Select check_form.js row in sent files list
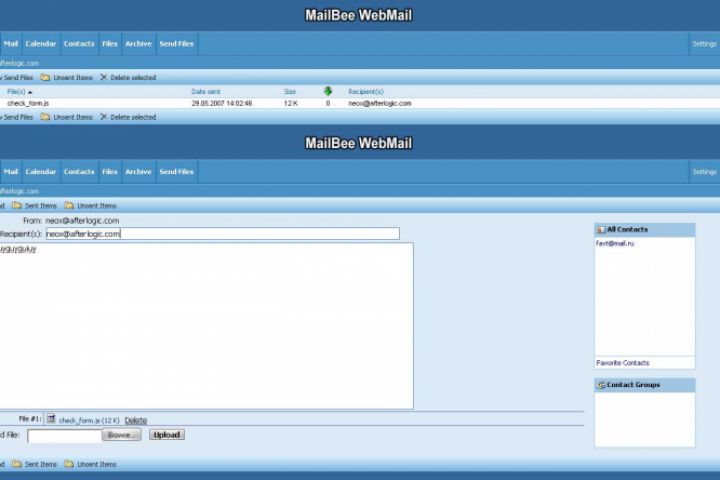The image size is (720, 480). 360,103
